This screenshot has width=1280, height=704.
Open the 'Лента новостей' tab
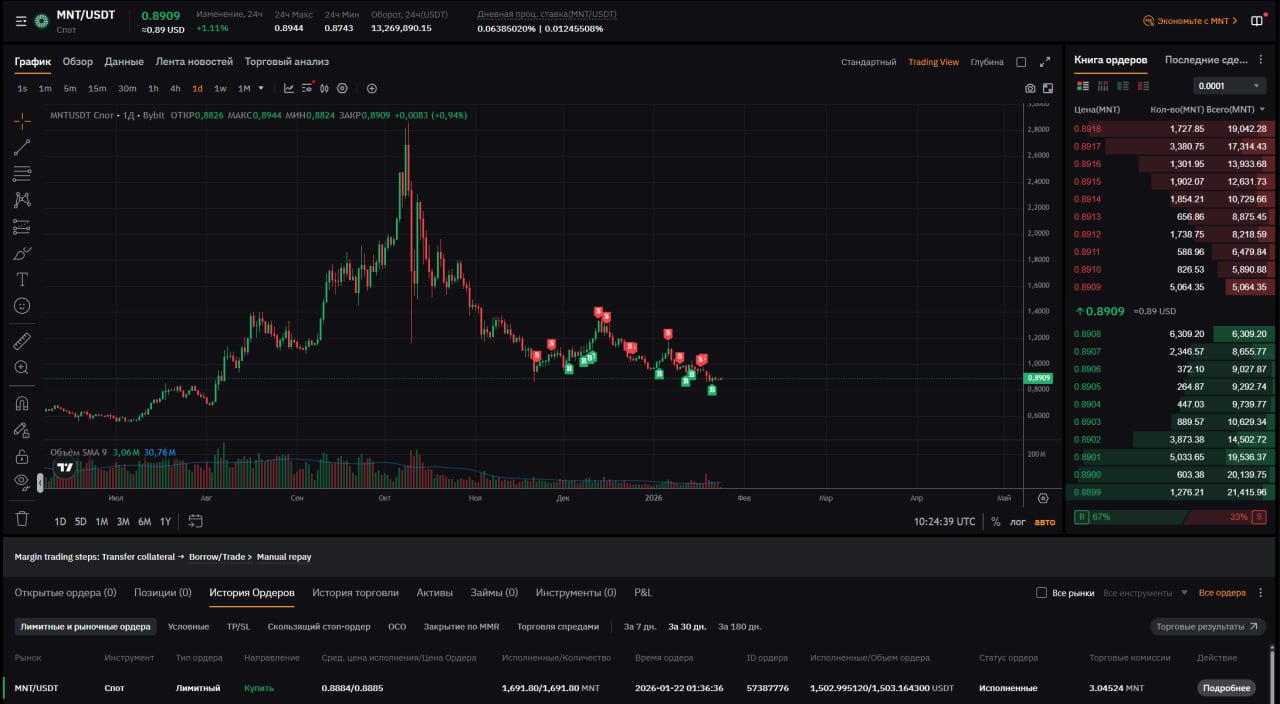194,62
